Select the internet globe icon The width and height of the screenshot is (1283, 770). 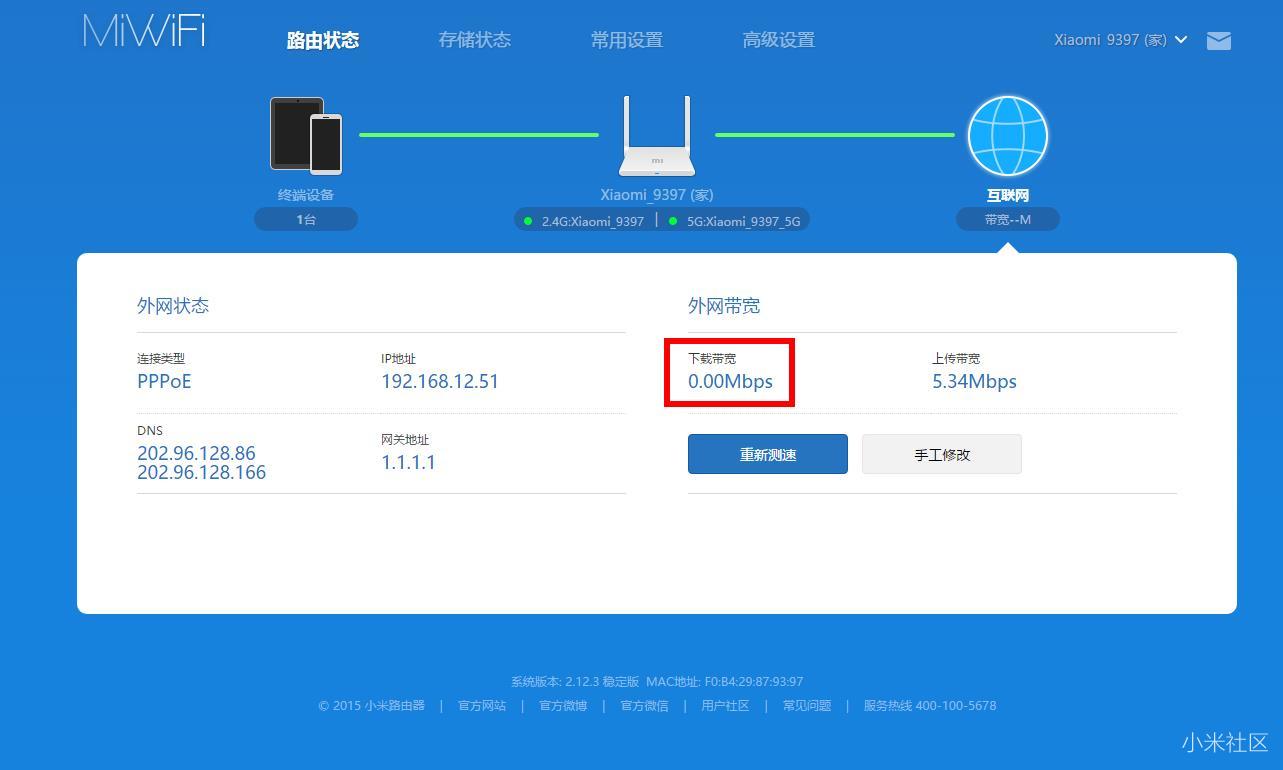pyautogui.click(x=1007, y=136)
